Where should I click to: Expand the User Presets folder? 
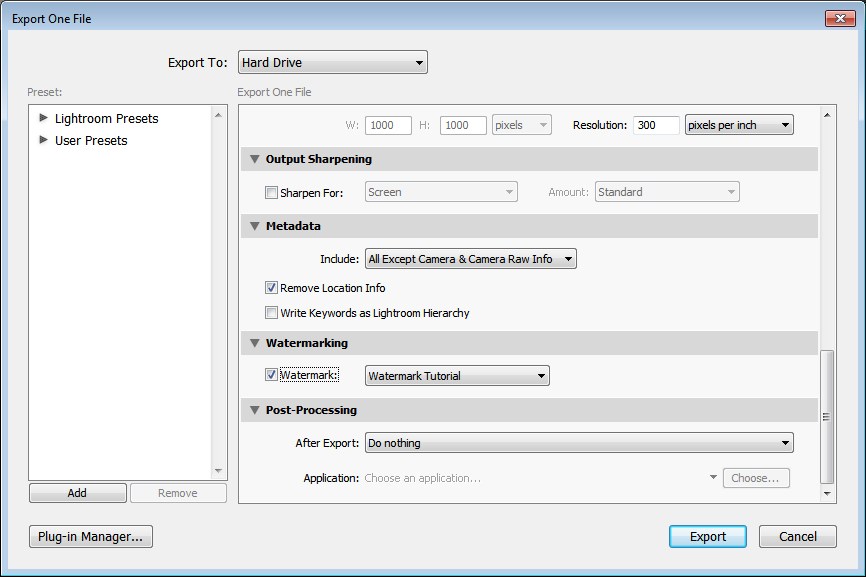pyautogui.click(x=43, y=140)
